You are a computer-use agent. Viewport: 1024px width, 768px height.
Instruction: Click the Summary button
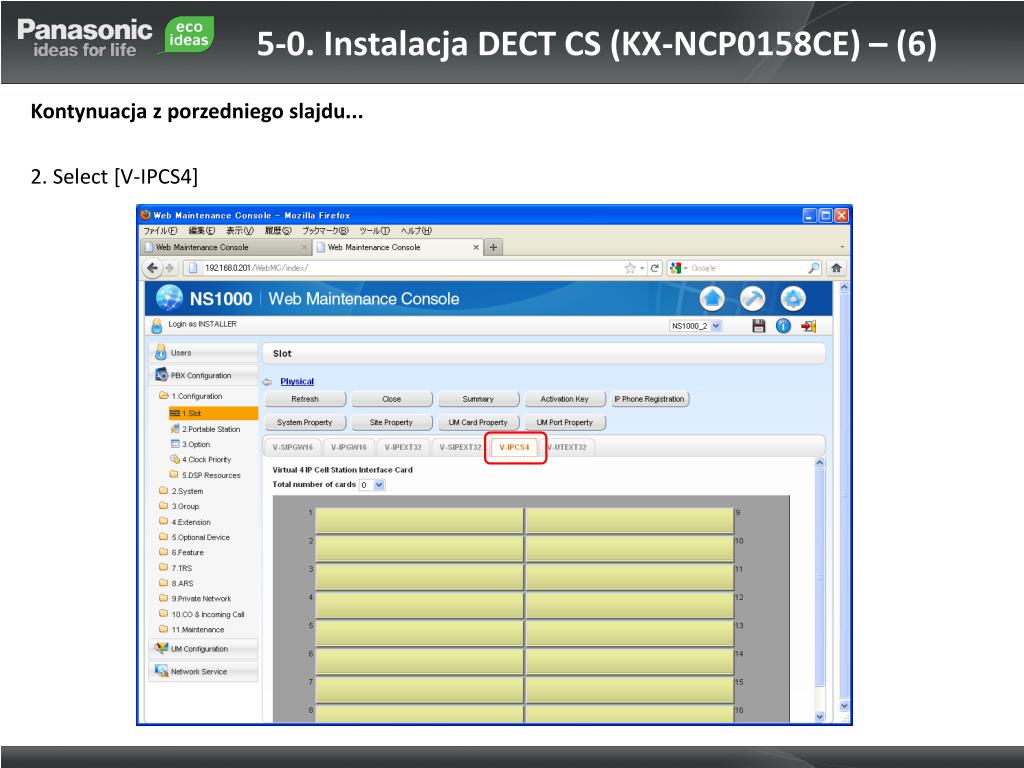(x=478, y=399)
